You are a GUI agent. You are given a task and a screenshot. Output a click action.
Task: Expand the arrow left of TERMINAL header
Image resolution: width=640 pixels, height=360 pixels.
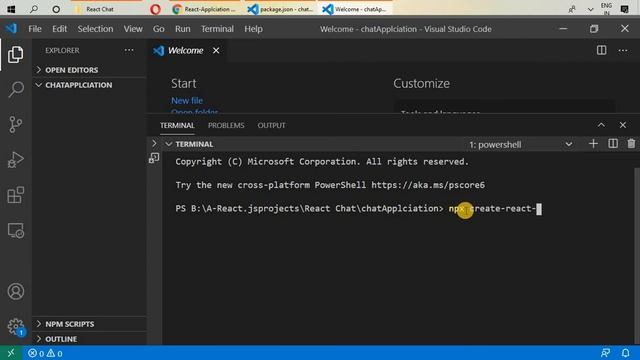click(154, 144)
